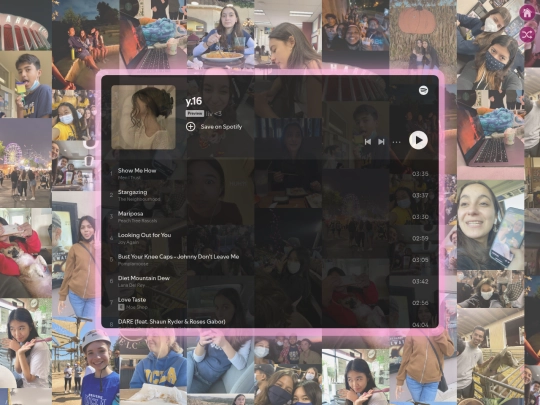
Task: Open the ferris wheel night photo
Action: (x=26, y=163)
